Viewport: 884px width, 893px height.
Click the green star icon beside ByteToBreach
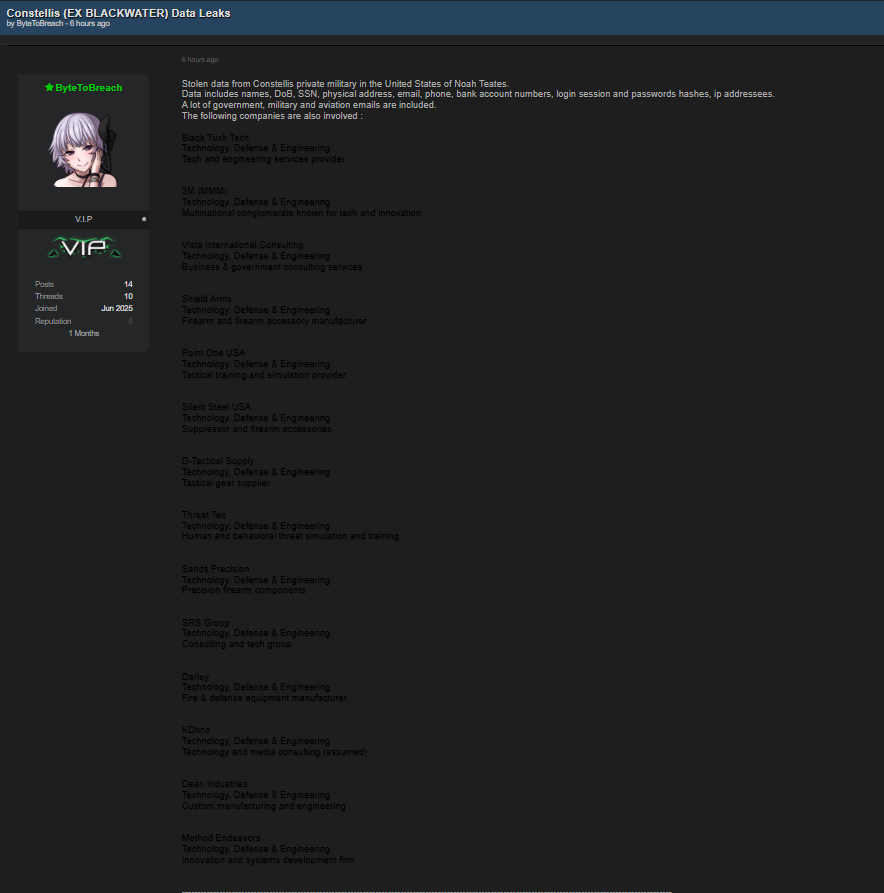pos(49,88)
